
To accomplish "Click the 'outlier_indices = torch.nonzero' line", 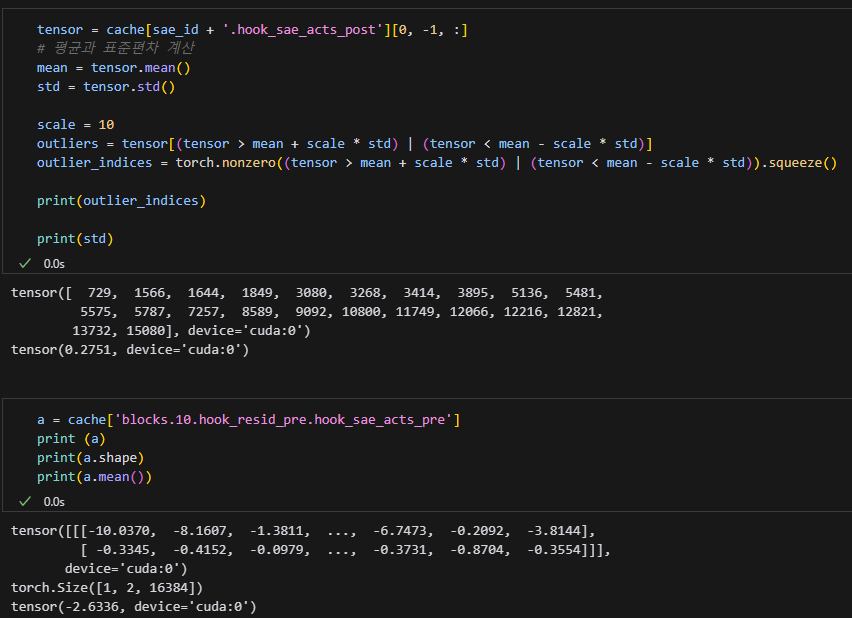I will (x=437, y=163).
